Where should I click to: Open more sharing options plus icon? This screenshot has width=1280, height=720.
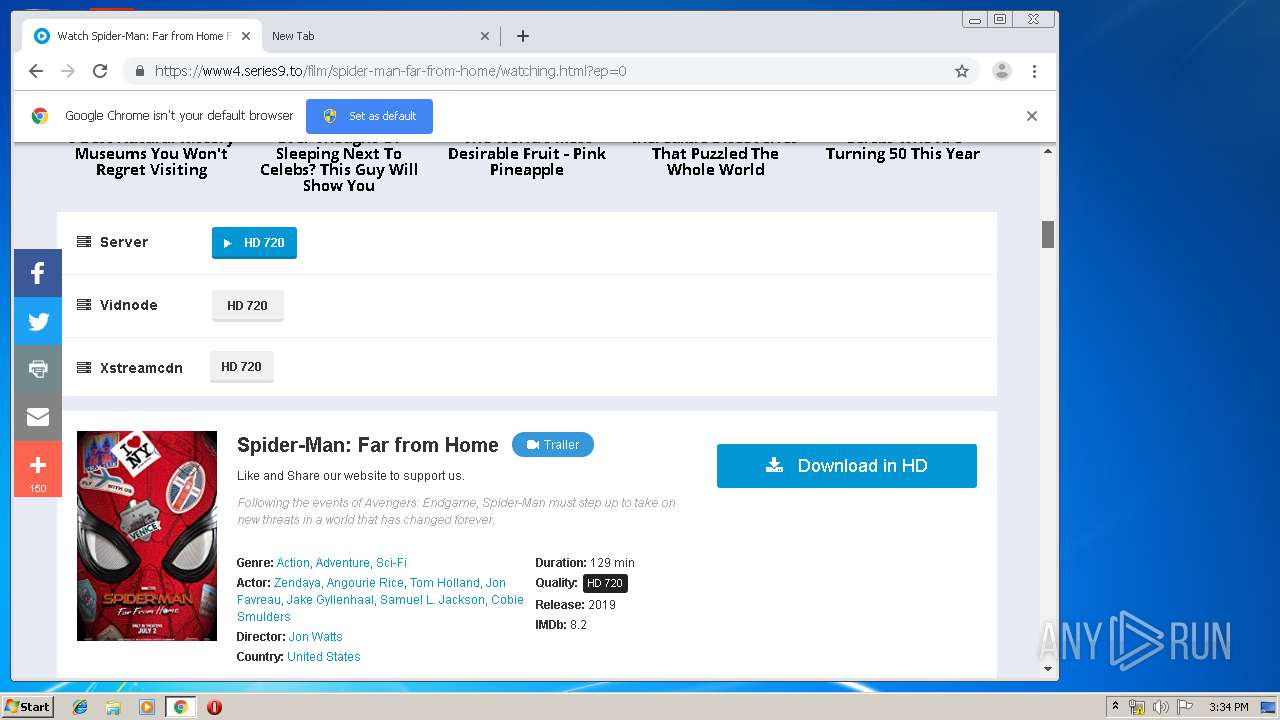pyautogui.click(x=38, y=469)
